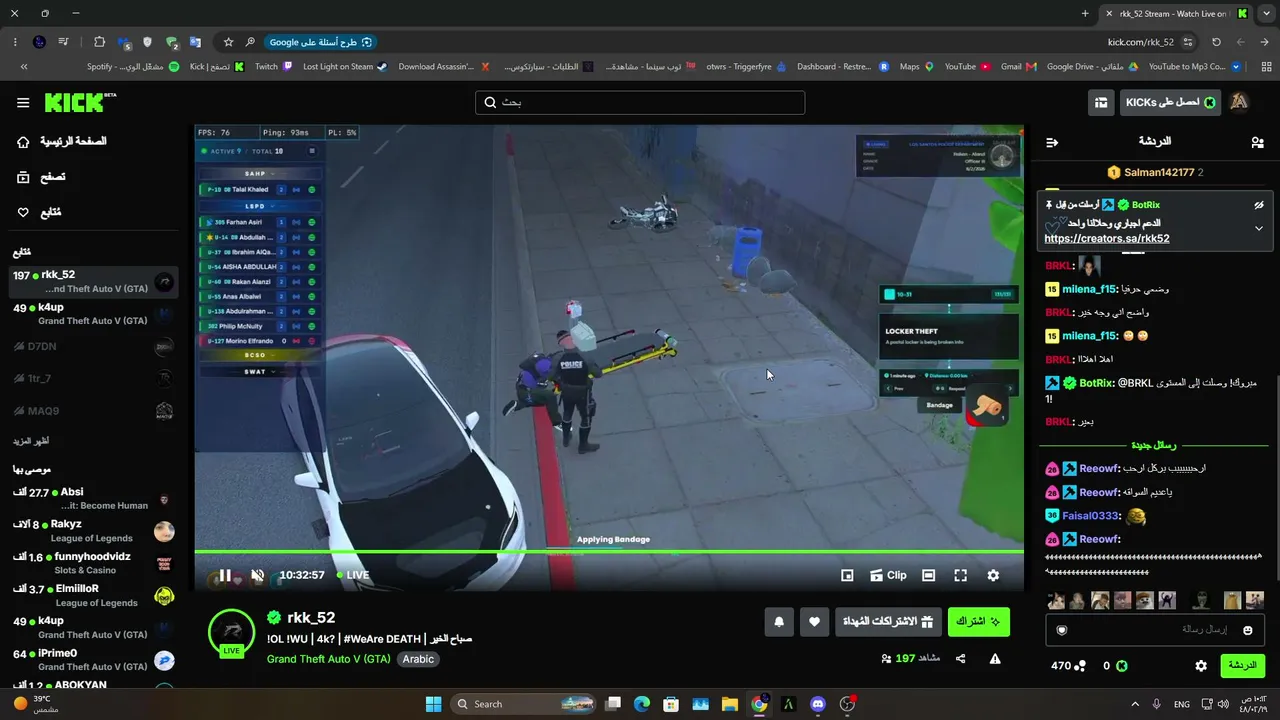The image size is (1280, 720).
Task: Open the rkk_52 Stream browser tab
Action: [x=1176, y=14]
